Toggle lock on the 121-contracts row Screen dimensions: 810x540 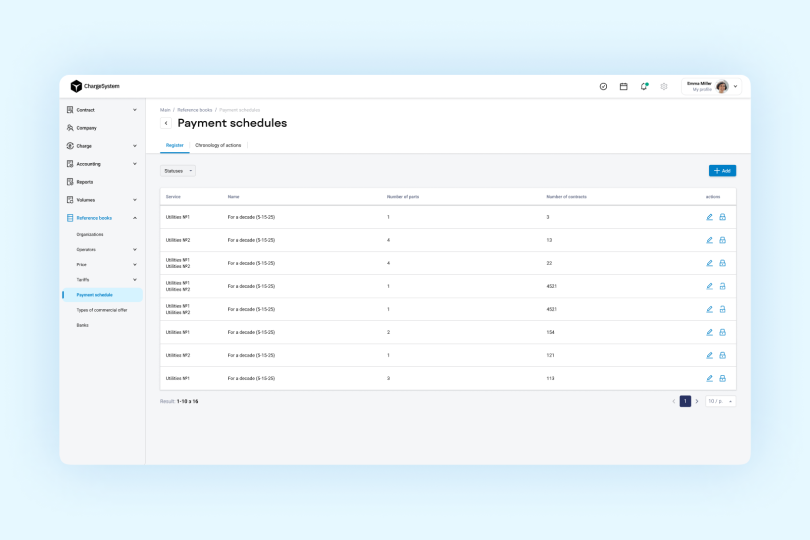point(722,355)
